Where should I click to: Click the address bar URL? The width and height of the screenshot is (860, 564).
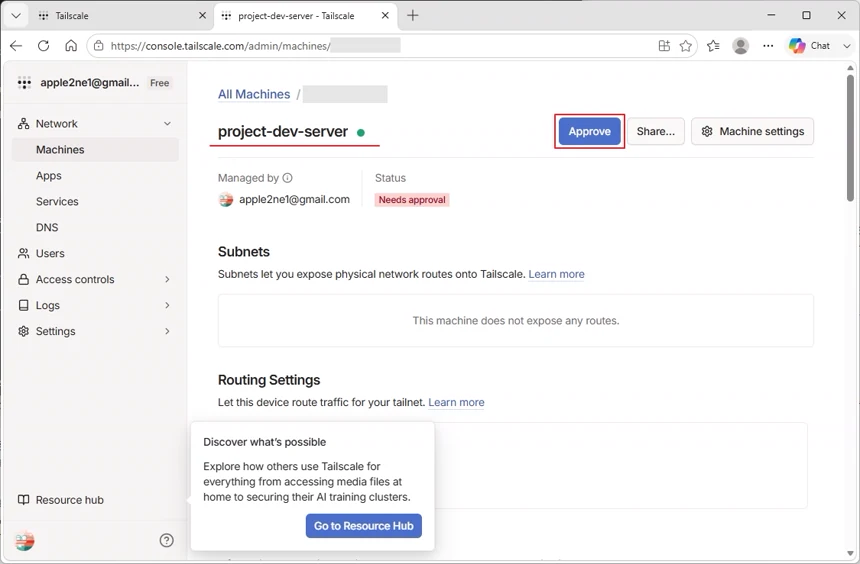(x=220, y=46)
